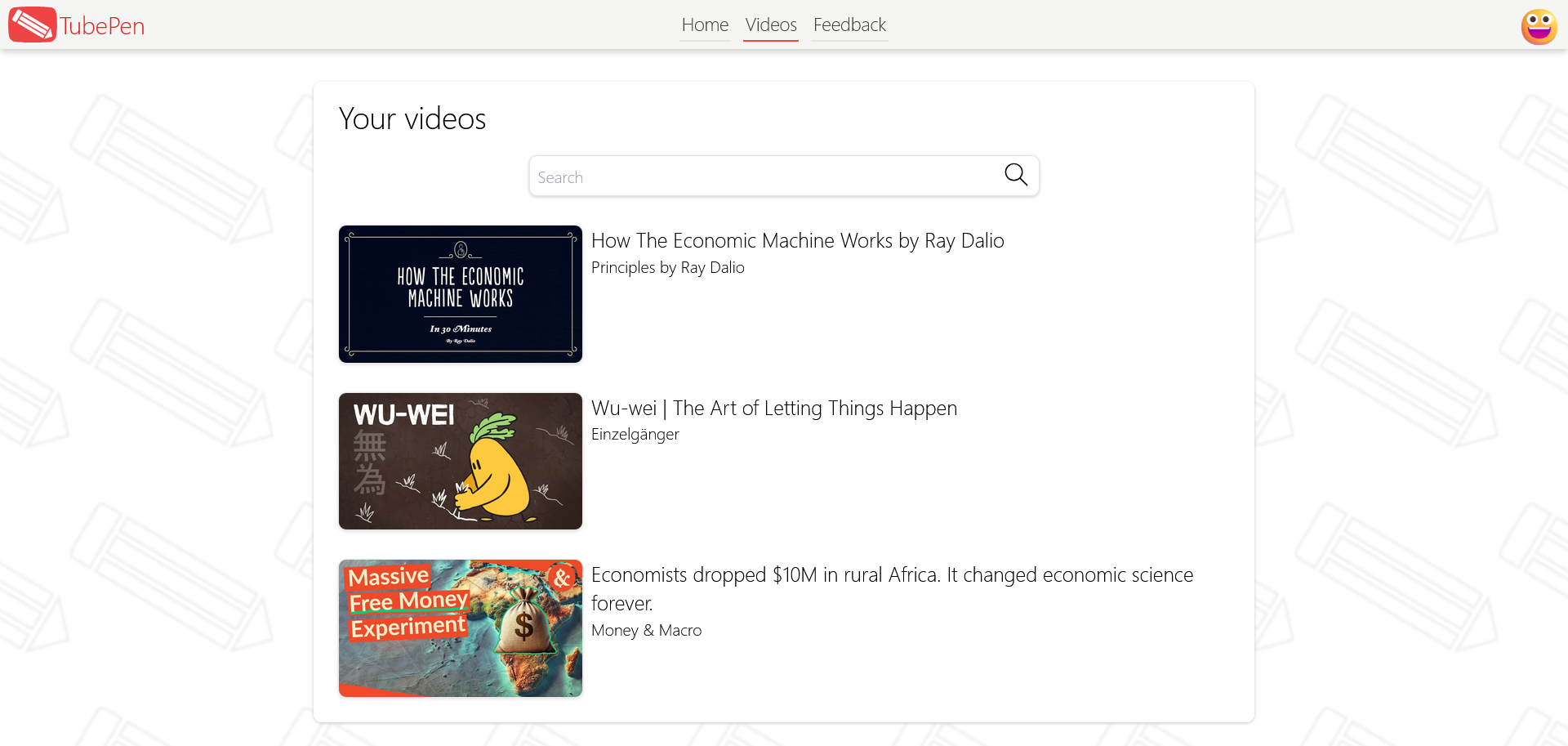Click 'Money & Macro' channel name
This screenshot has width=1568, height=746.
click(647, 630)
